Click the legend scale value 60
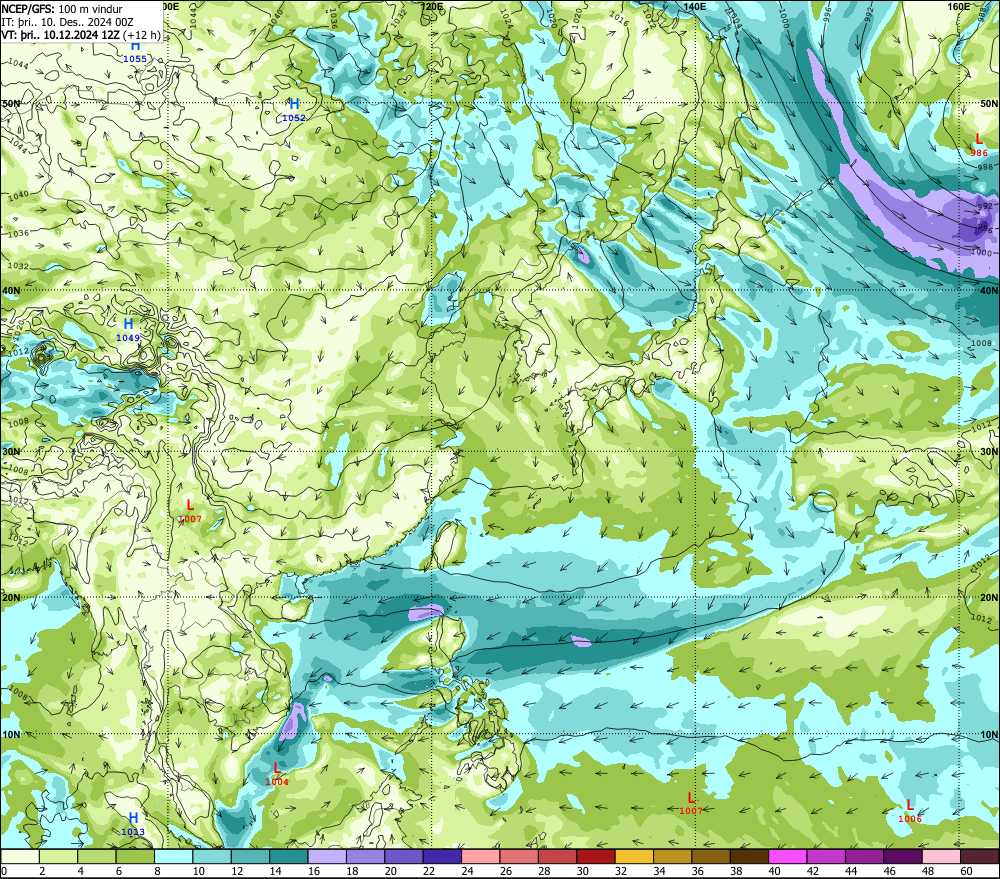 pyautogui.click(x=967, y=871)
